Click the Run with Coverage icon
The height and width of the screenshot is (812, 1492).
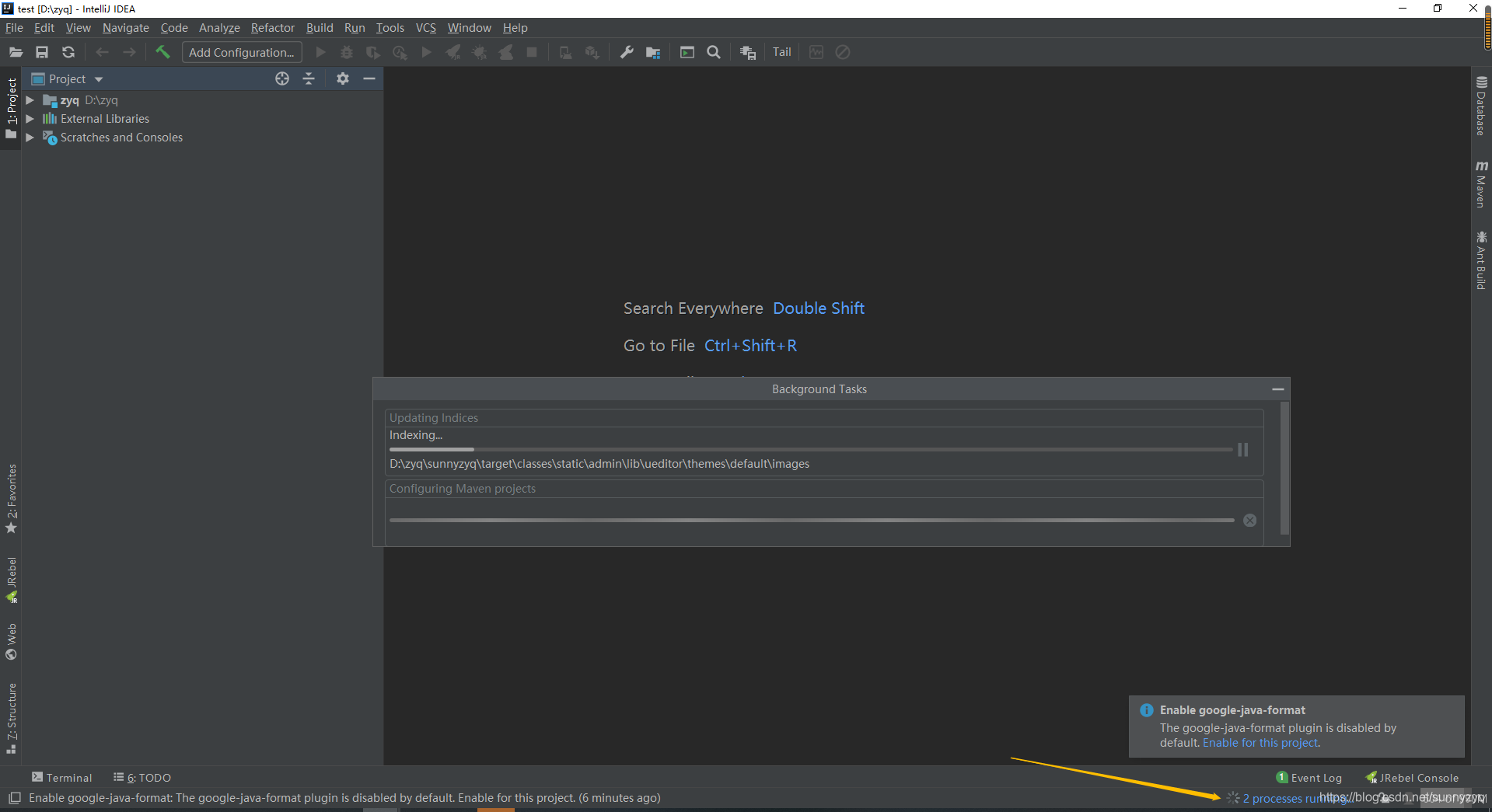[373, 52]
